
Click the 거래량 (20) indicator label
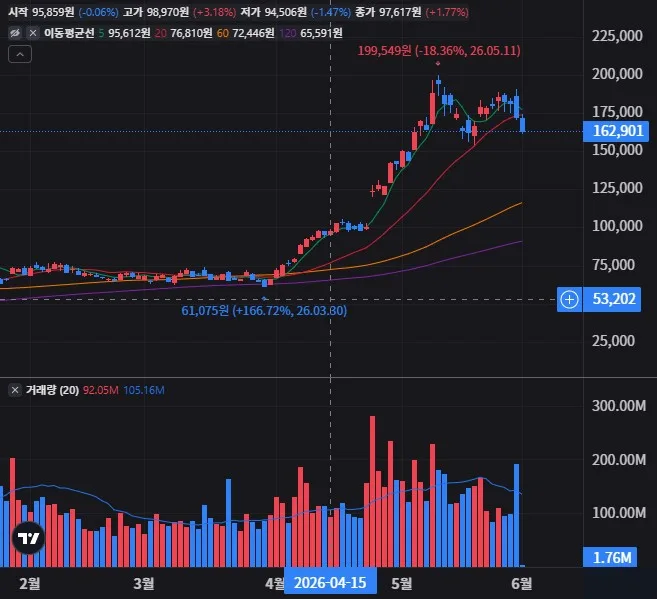(x=52, y=390)
